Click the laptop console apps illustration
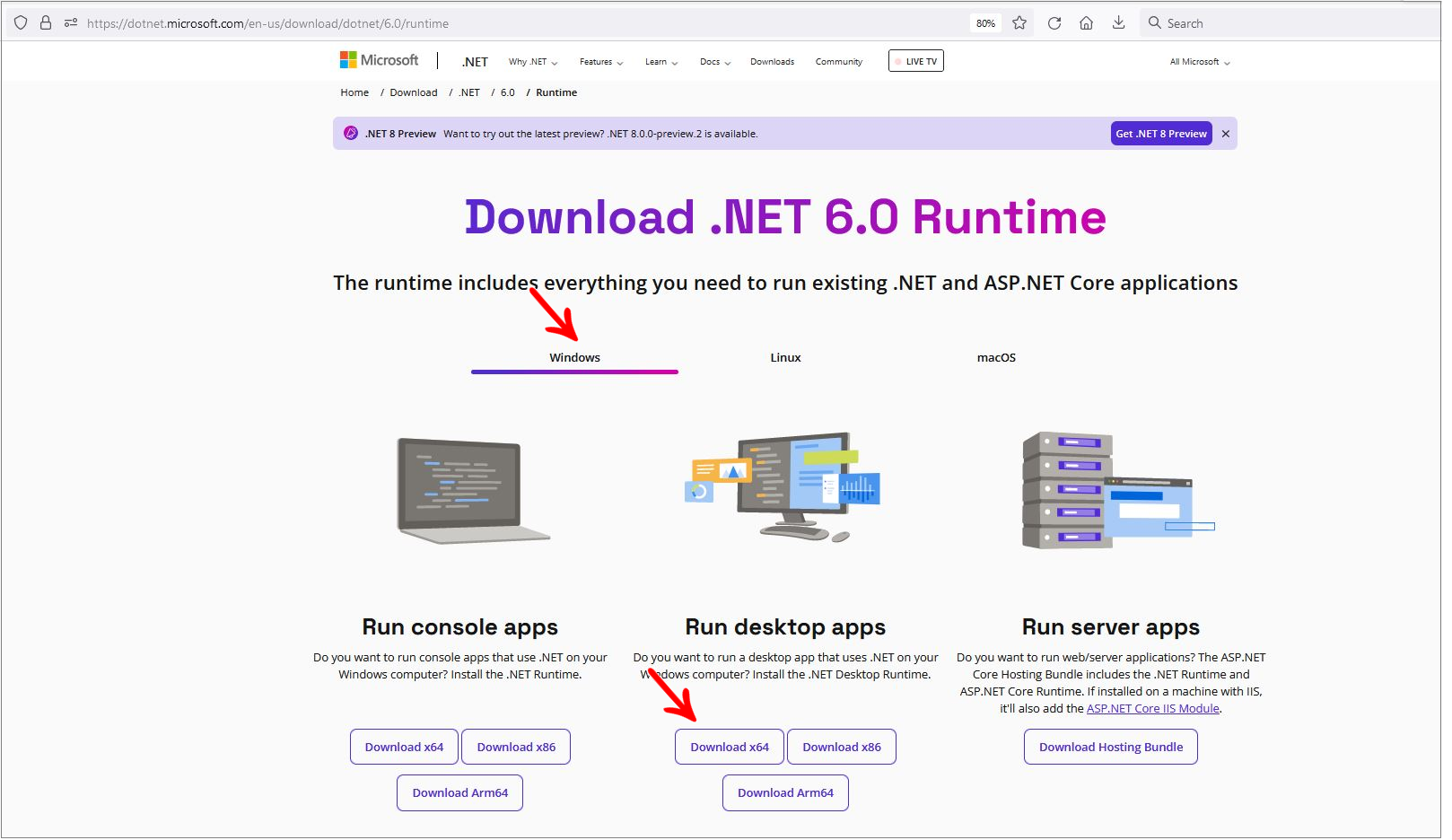 click(473, 491)
